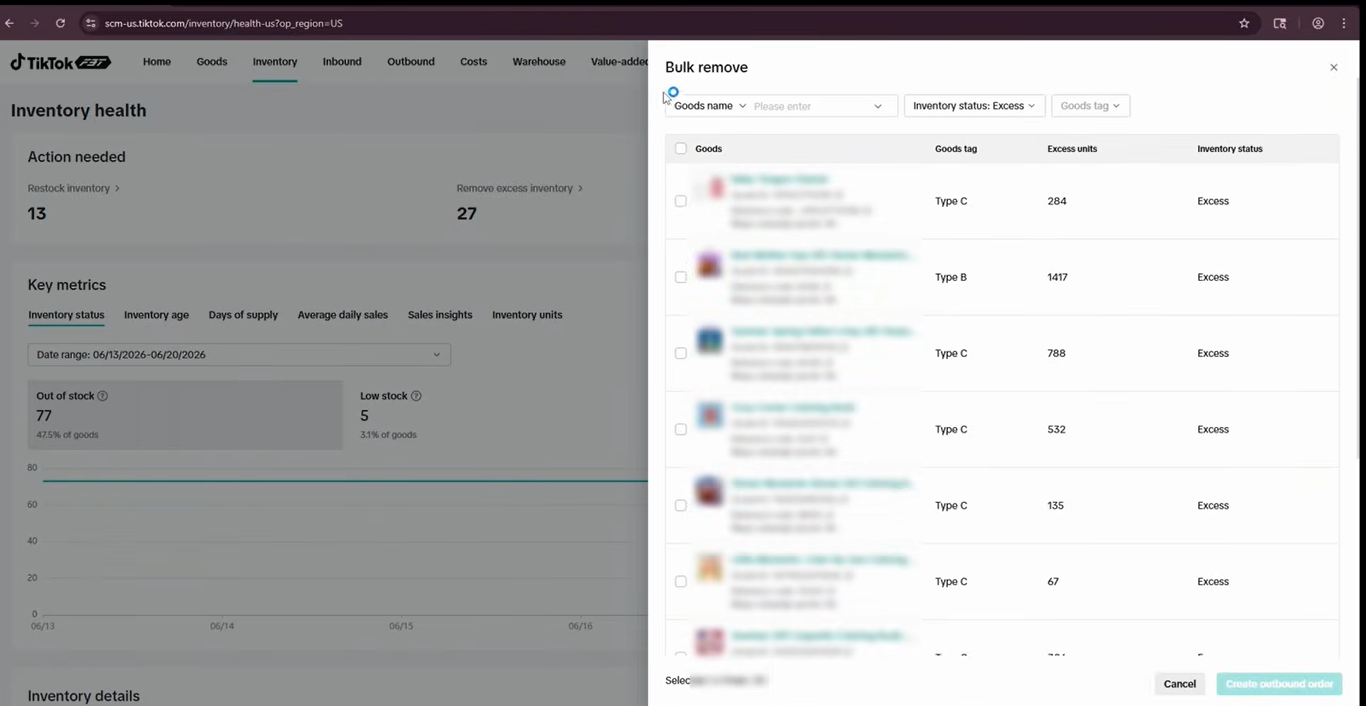1366x706 pixels.
Task: Click the excess inventory count 27
Action: coord(467,213)
